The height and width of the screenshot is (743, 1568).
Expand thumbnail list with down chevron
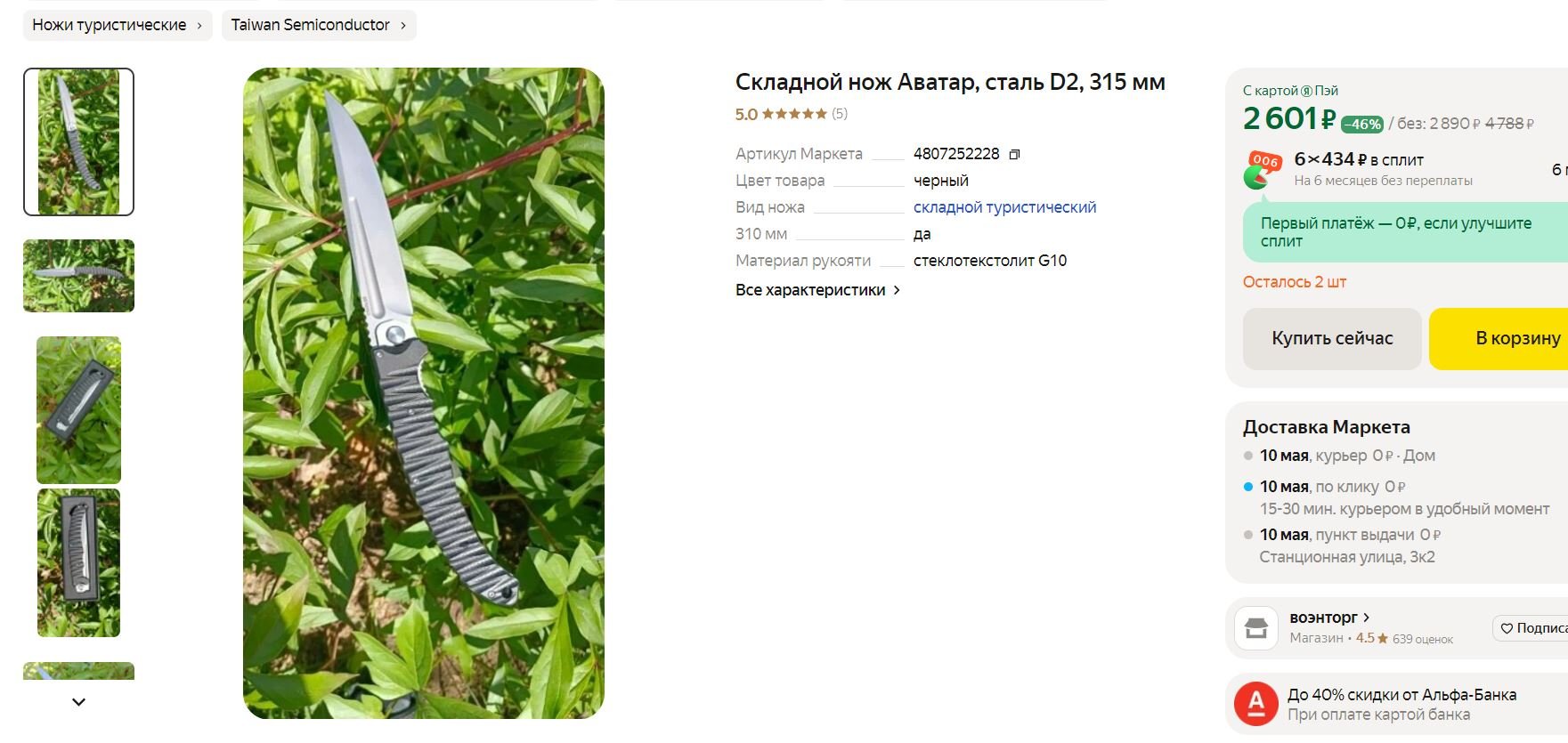click(78, 702)
